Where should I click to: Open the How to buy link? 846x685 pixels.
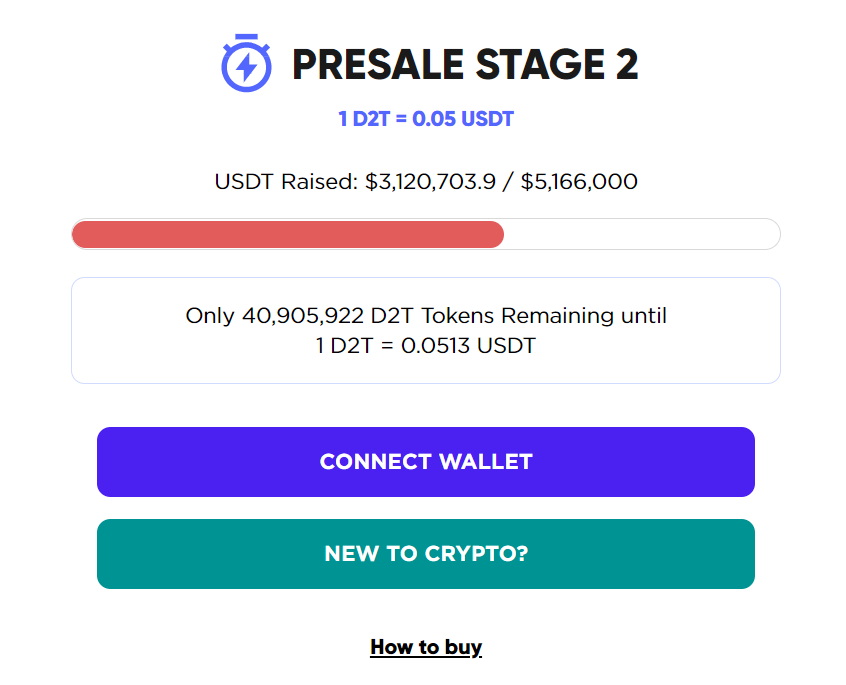(x=426, y=647)
